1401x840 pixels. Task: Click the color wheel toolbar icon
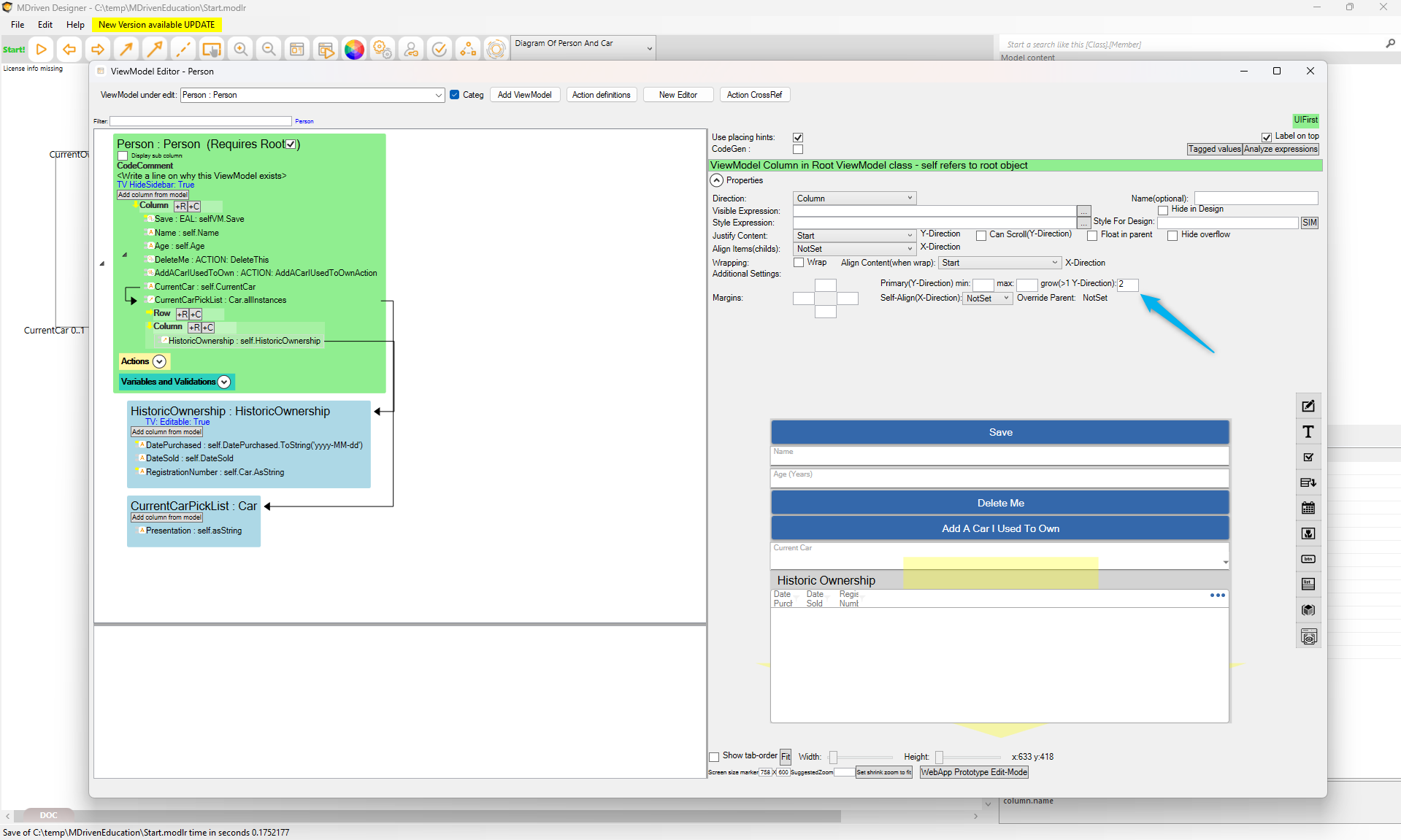(x=354, y=50)
